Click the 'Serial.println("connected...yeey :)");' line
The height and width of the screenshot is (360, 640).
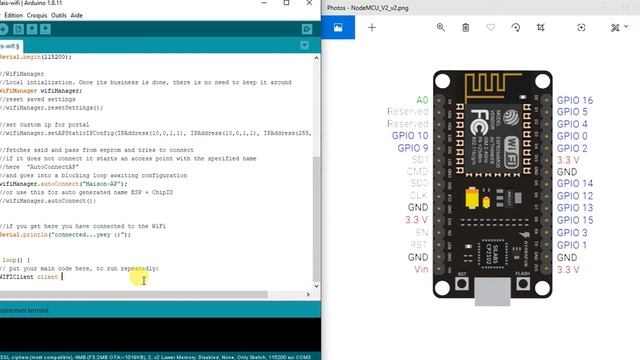(65, 235)
